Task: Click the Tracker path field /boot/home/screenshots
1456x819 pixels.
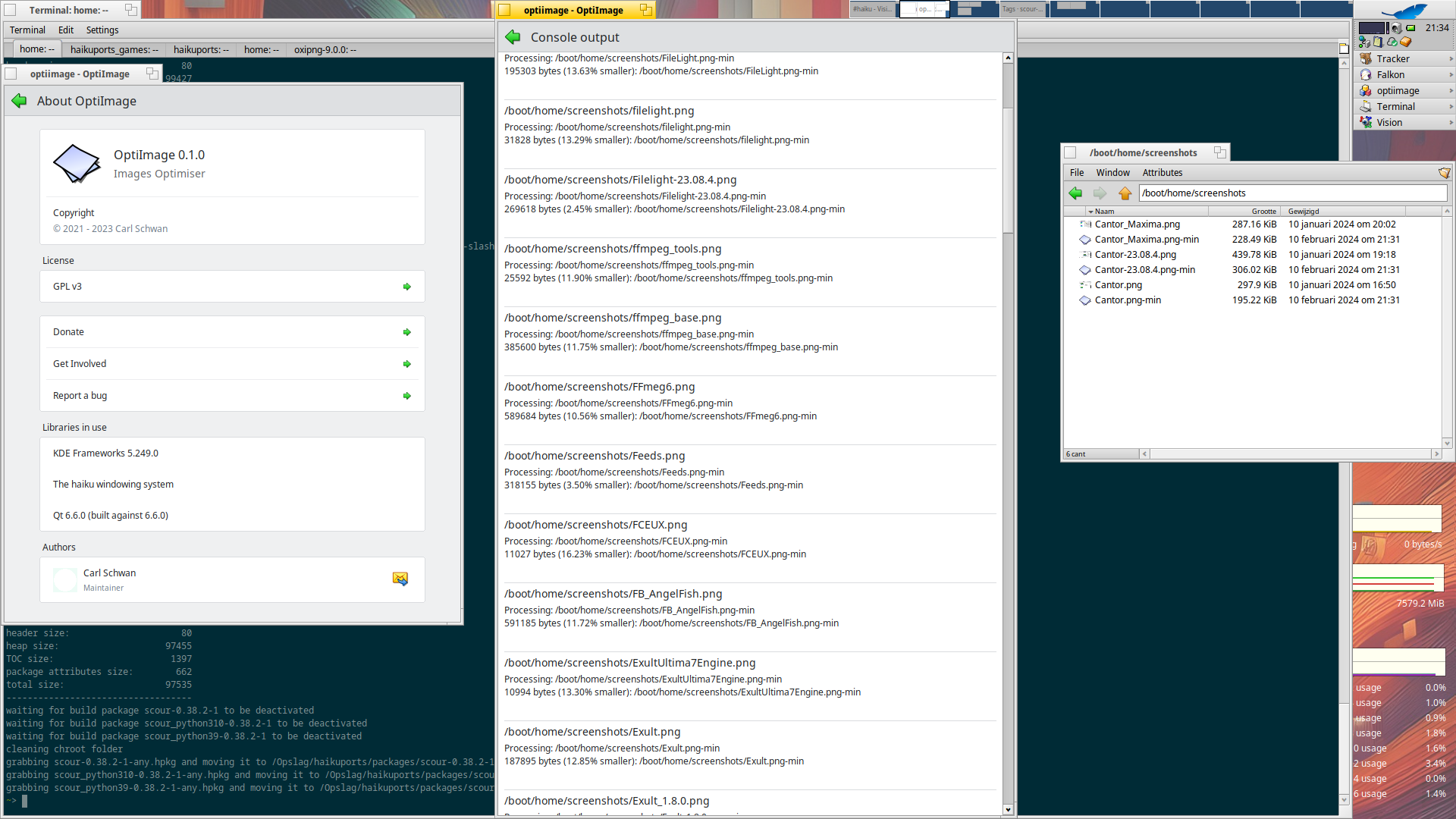Action: (1292, 193)
